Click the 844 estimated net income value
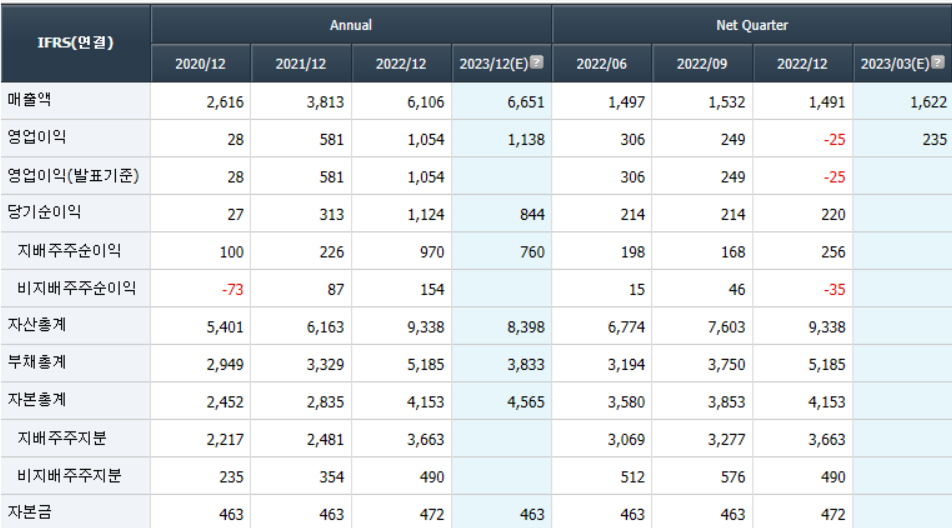 coord(532,214)
